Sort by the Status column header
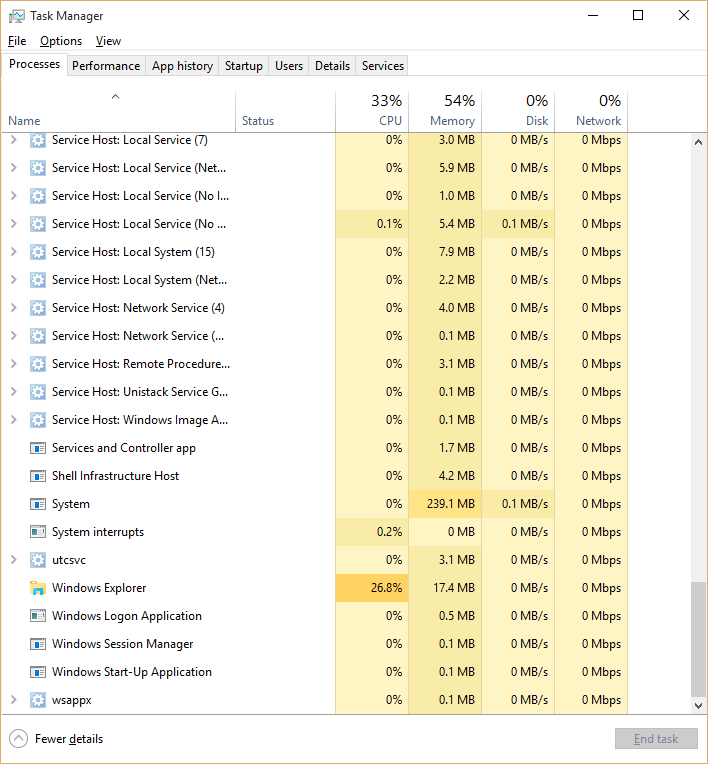Image resolution: width=708 pixels, height=764 pixels. pyautogui.click(x=286, y=112)
